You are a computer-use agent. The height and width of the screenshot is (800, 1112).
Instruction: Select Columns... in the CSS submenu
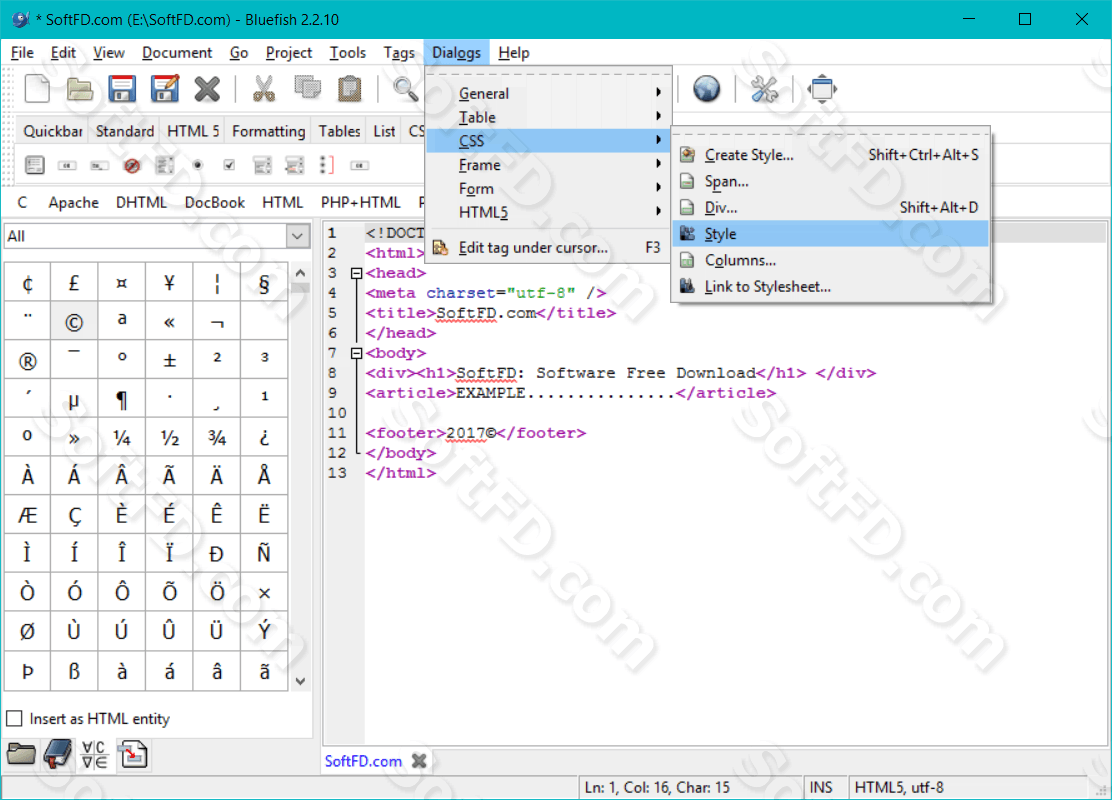tap(830, 260)
